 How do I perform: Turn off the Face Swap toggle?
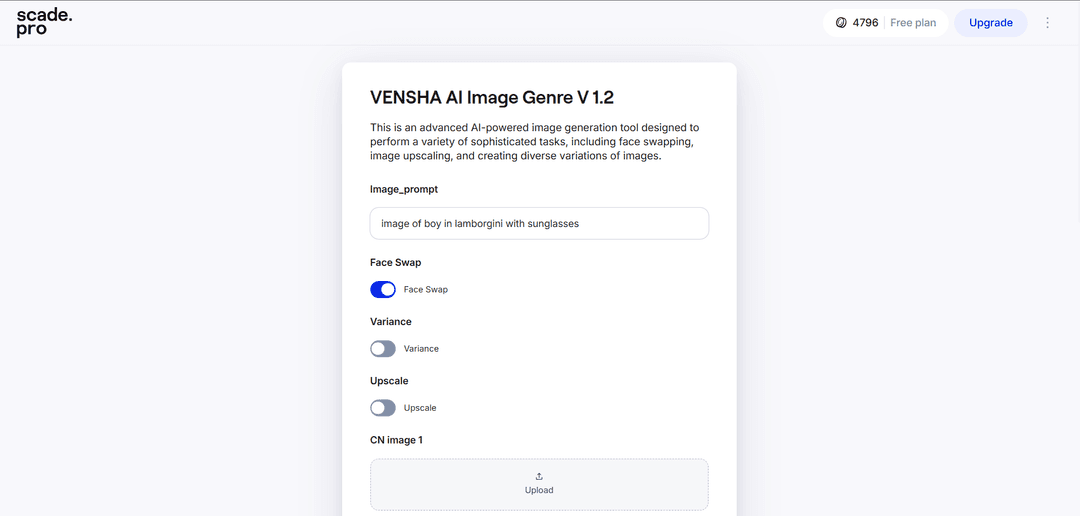(383, 289)
